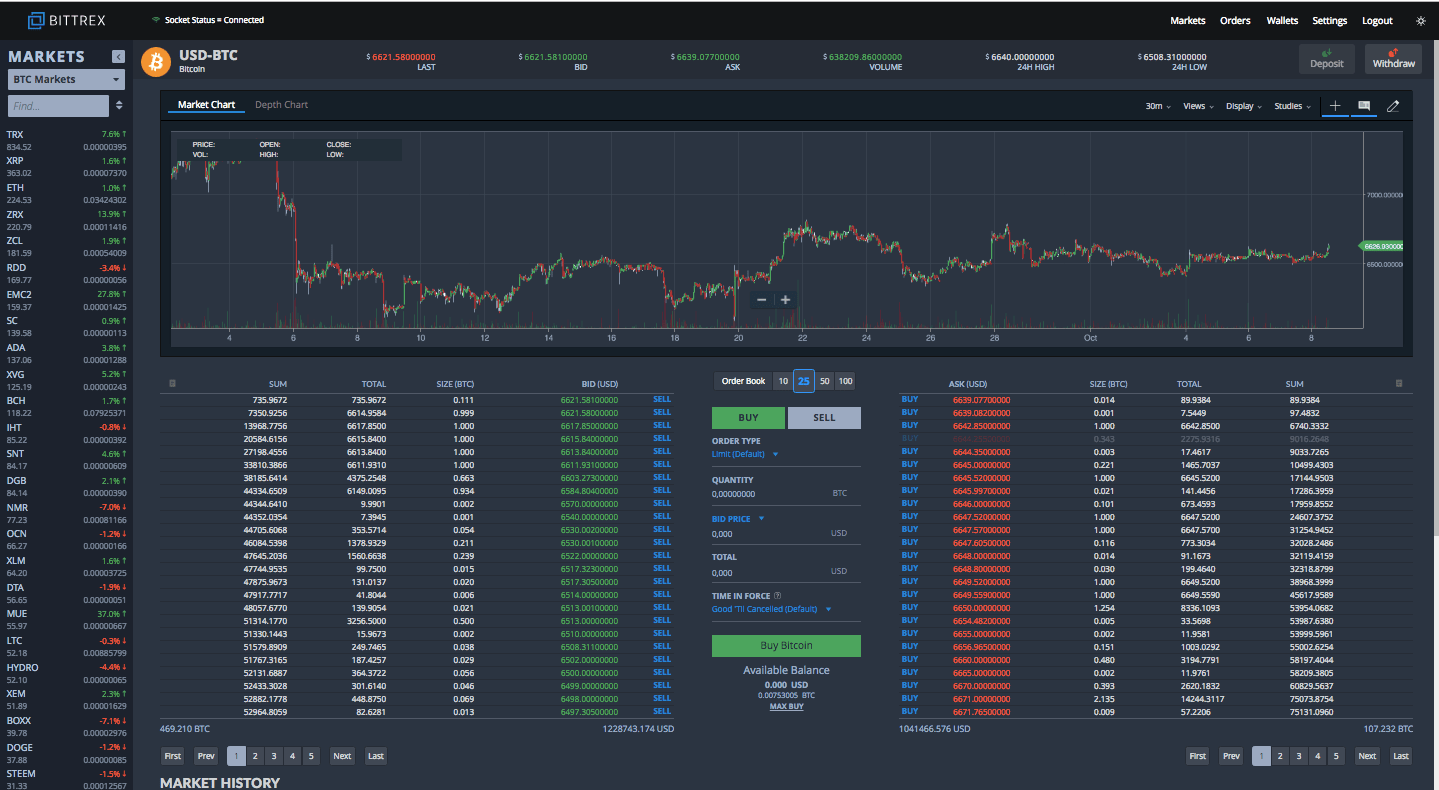
Task: Zoom out on the chart with the − button
Action: (x=761, y=299)
